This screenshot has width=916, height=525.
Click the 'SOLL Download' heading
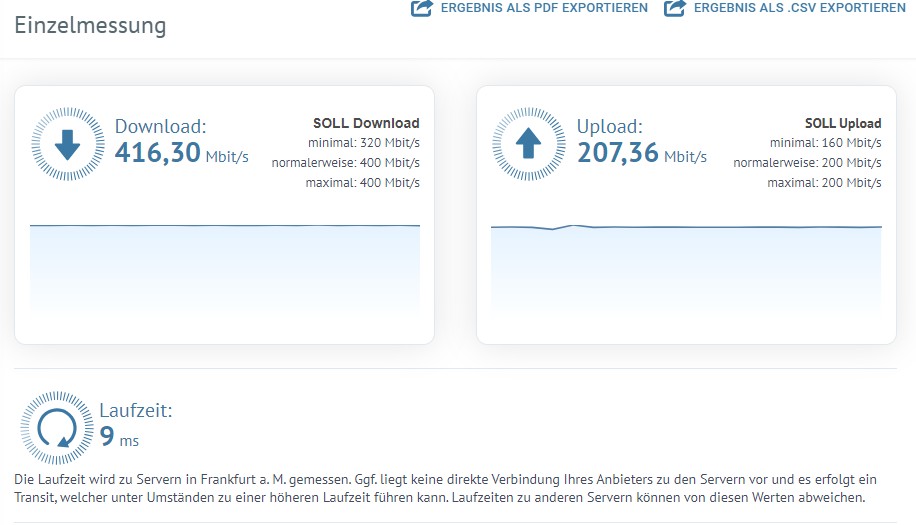[x=366, y=124]
